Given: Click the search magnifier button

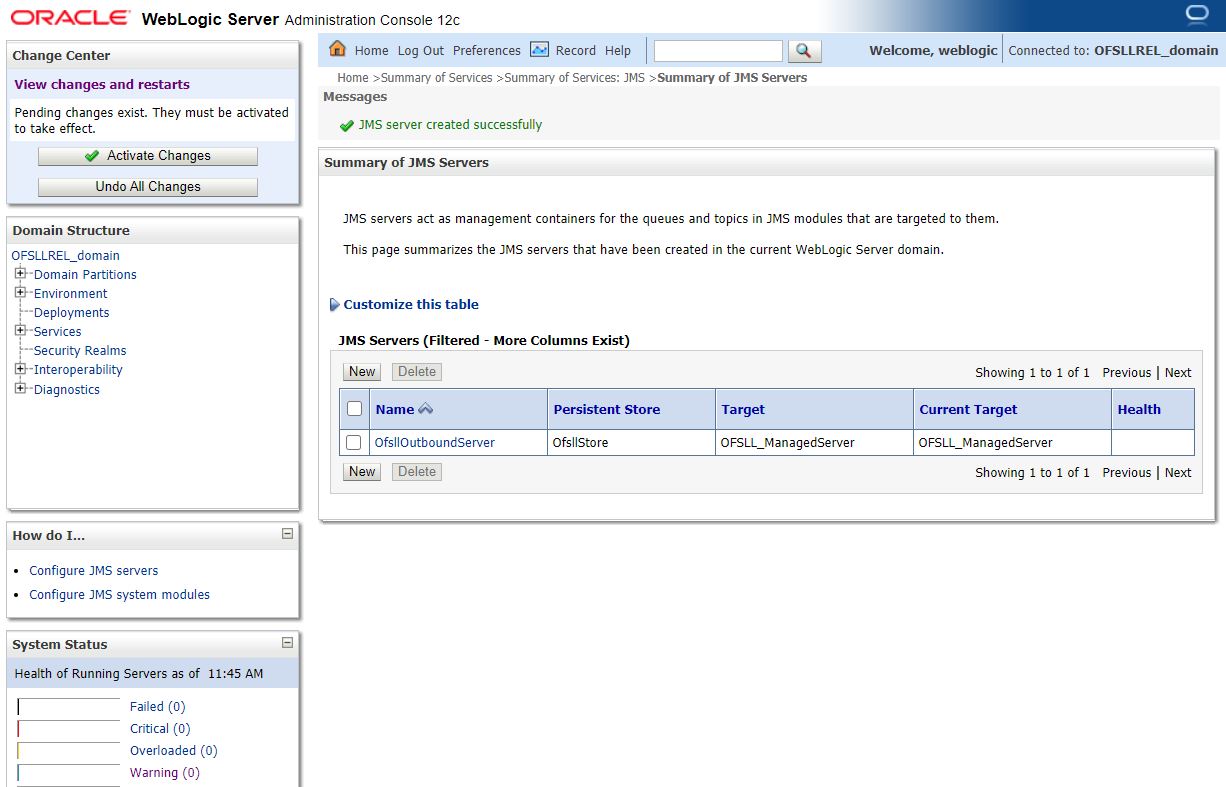Looking at the screenshot, I should 804,50.
